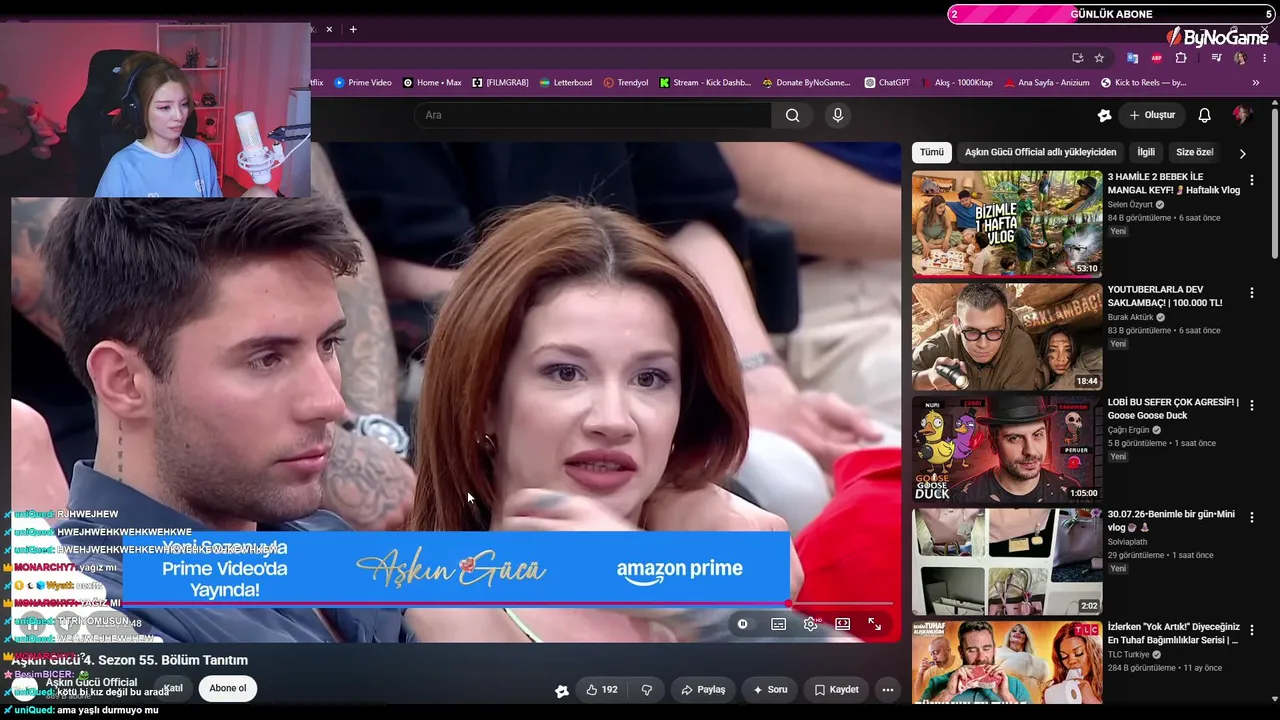This screenshot has height=720, width=1280.
Task: Toggle the autoplay switch in player
Action: pyautogui.click(x=742, y=624)
